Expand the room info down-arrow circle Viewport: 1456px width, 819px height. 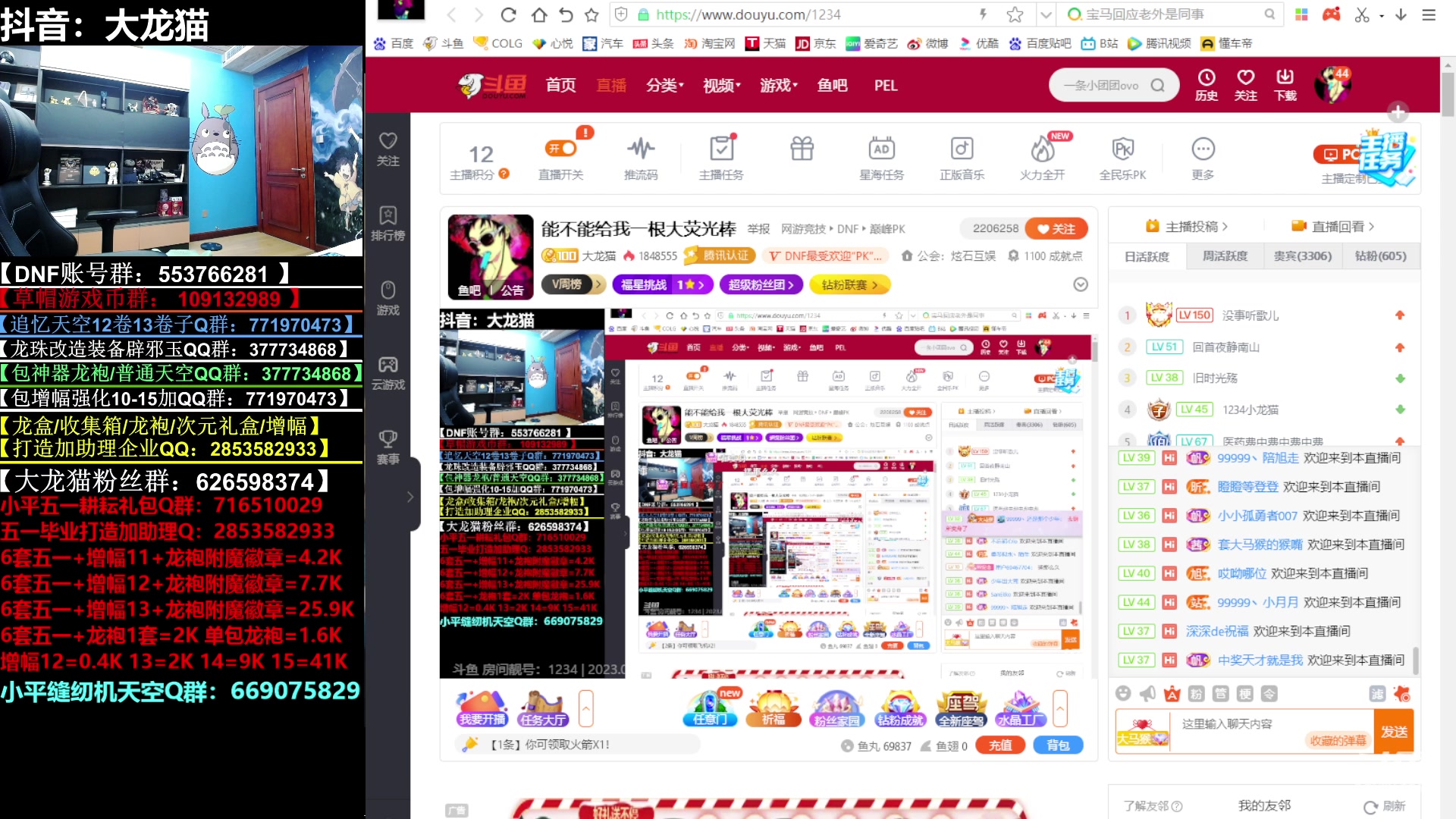pos(1081,284)
